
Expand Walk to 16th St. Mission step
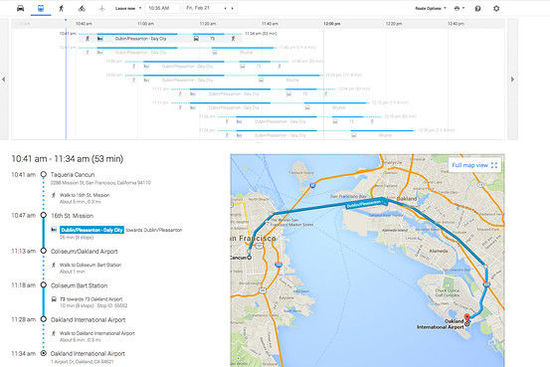(x=85, y=195)
